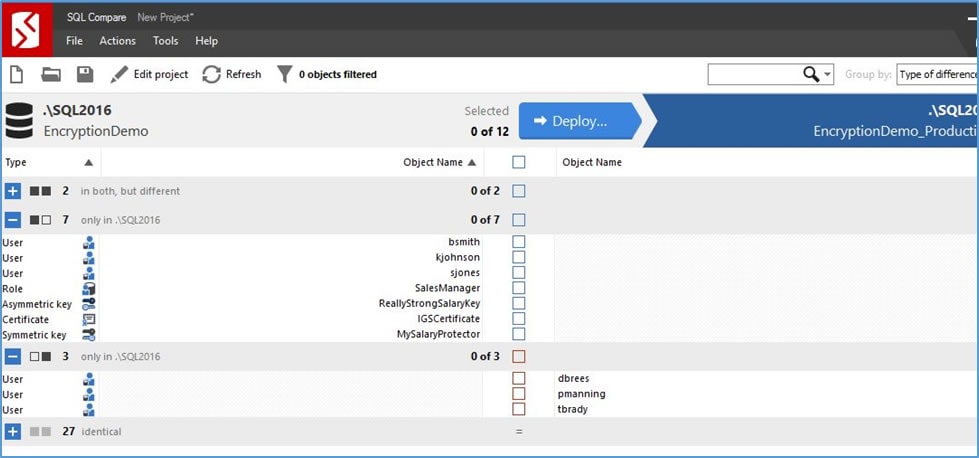The height and width of the screenshot is (458, 979).
Task: Click the search magnifying glass icon
Action: click(811, 74)
